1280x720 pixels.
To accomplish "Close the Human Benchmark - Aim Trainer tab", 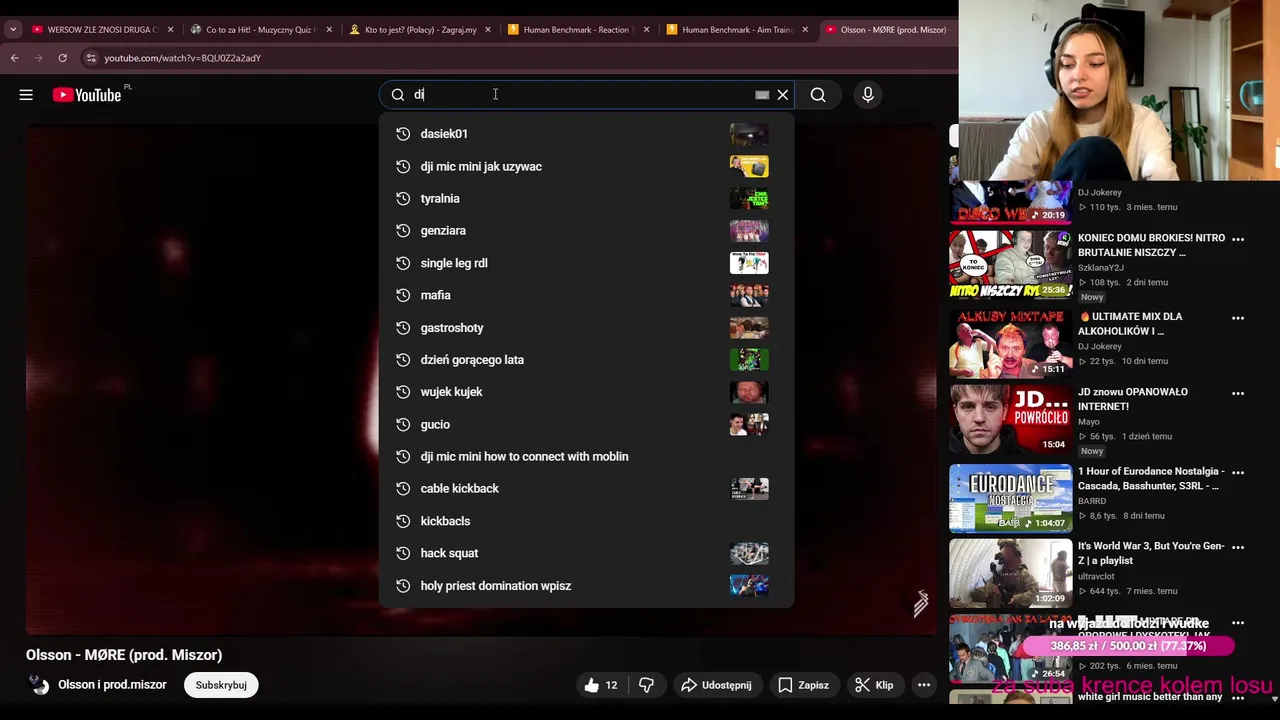I will click(x=805, y=29).
